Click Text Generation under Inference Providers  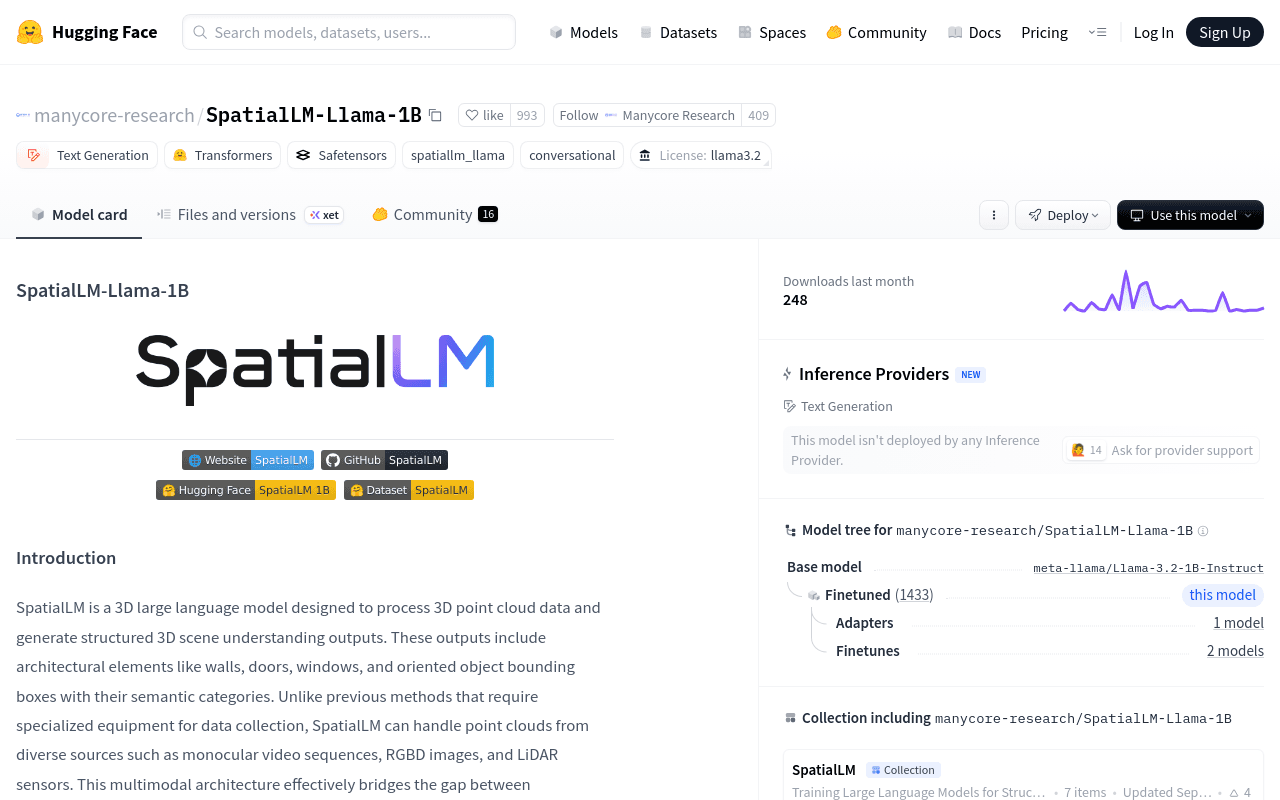838,406
